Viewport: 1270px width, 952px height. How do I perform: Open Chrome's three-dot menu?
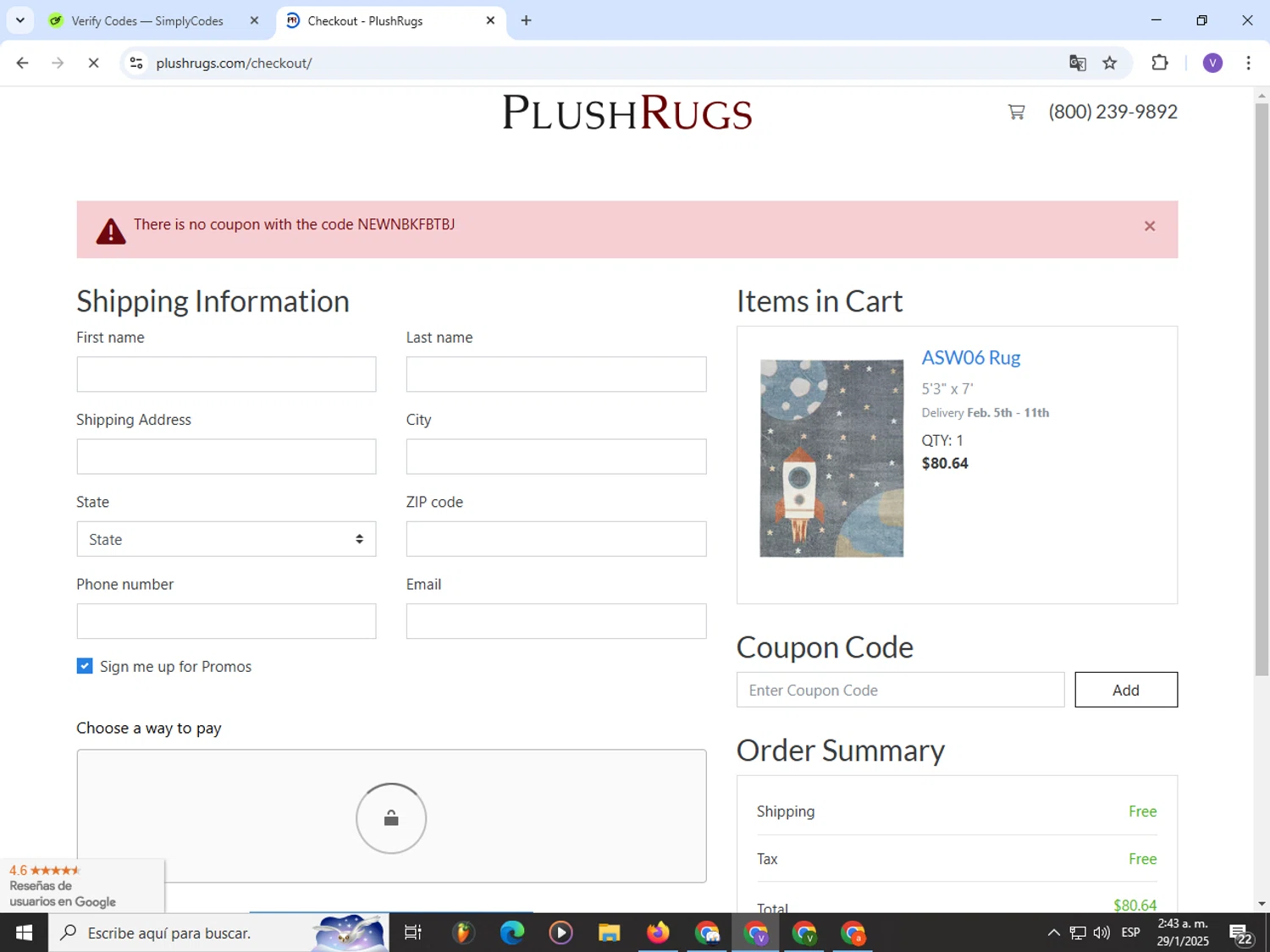(1248, 63)
